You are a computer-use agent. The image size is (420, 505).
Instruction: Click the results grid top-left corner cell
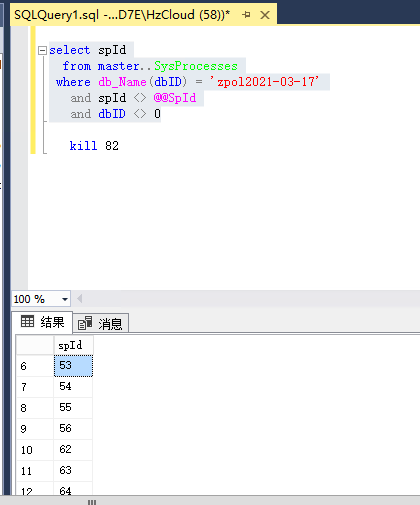35,345
